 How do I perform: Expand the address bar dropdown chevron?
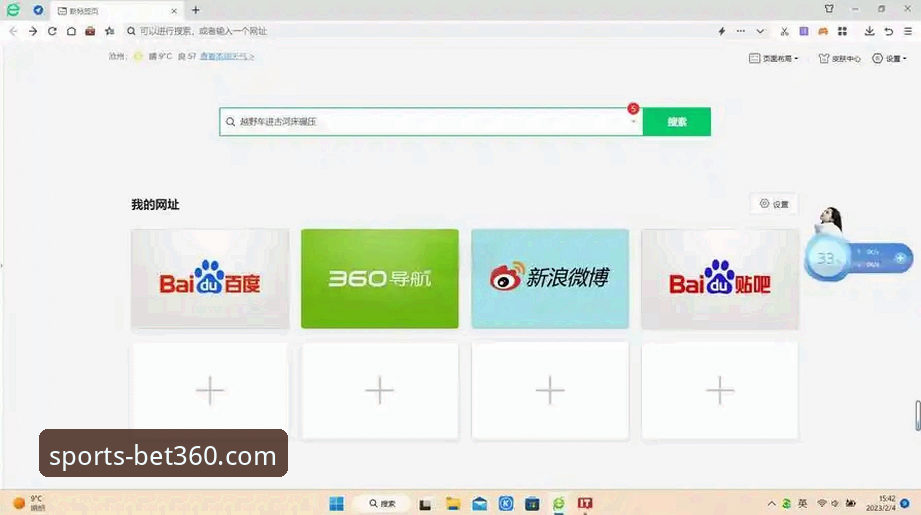[760, 31]
